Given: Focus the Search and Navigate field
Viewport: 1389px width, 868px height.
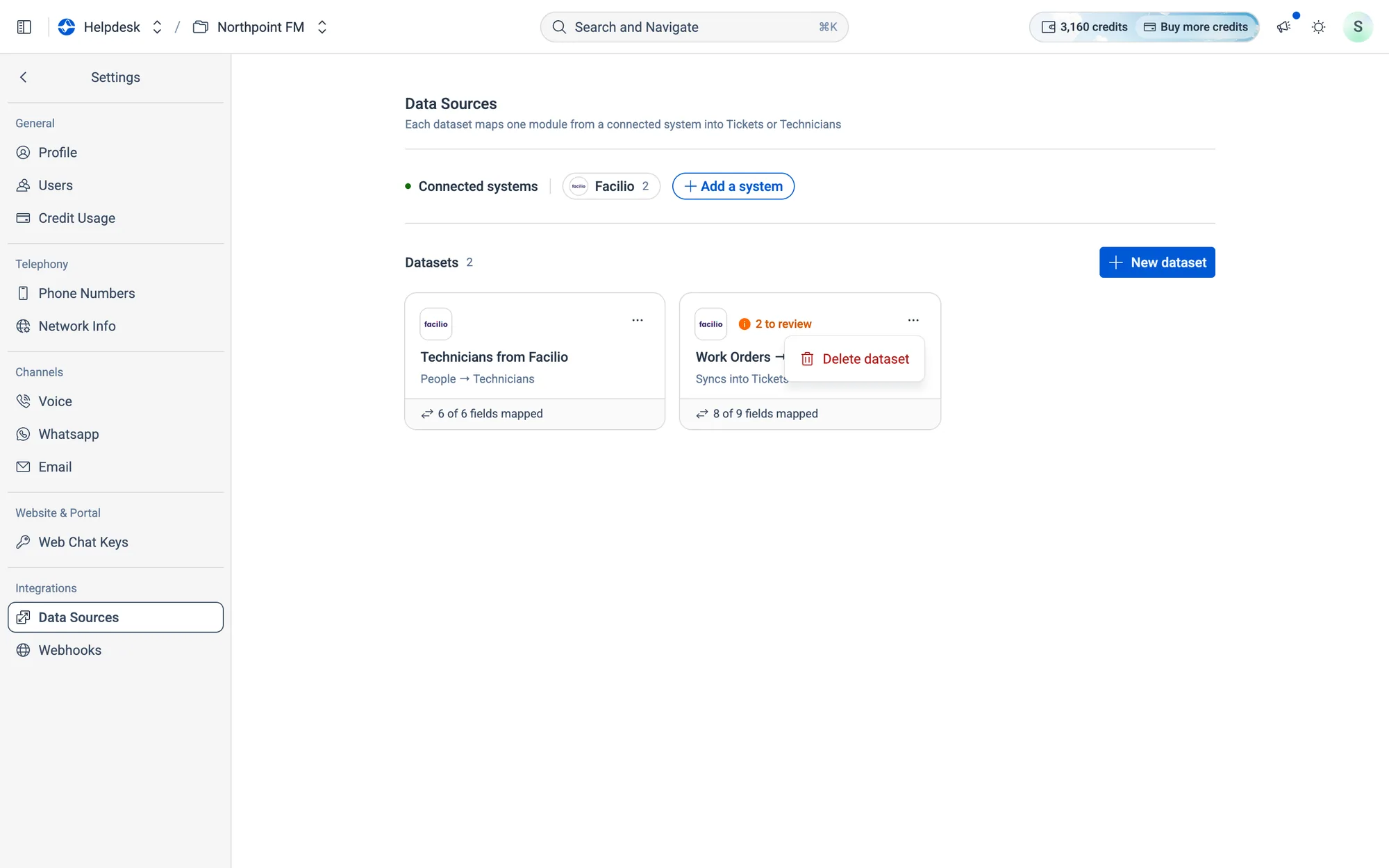Looking at the screenshot, I should pos(694,27).
